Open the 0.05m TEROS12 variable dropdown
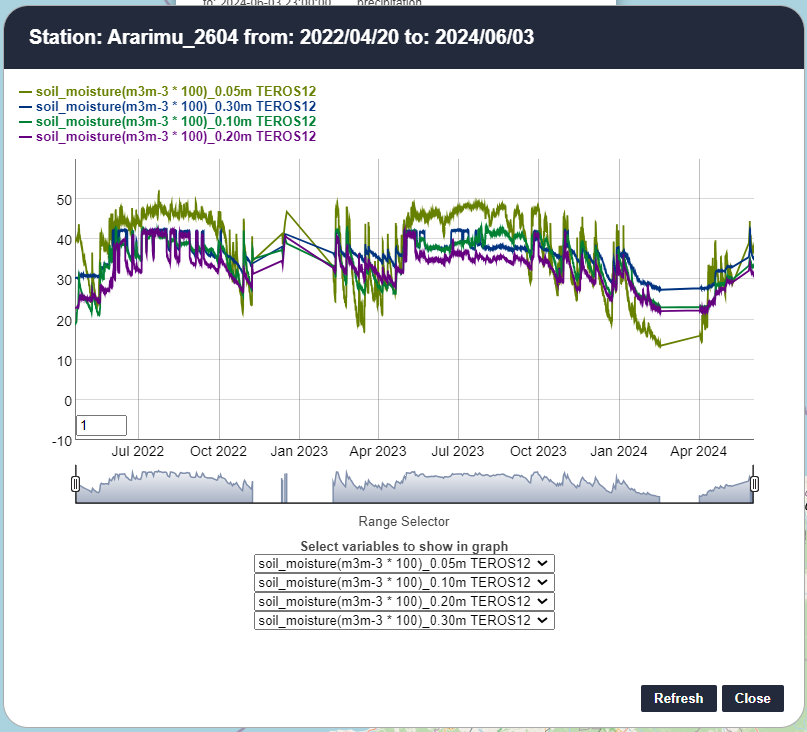Viewport: 807px width, 732px height. pos(404,563)
